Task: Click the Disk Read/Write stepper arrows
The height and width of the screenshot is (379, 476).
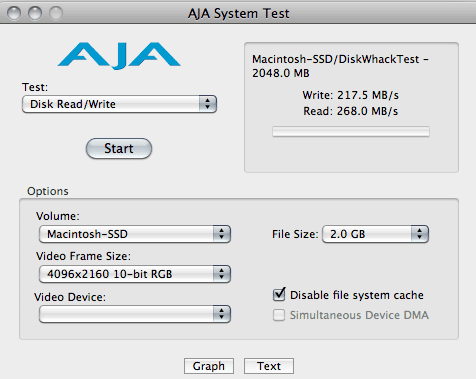Action: [207, 104]
